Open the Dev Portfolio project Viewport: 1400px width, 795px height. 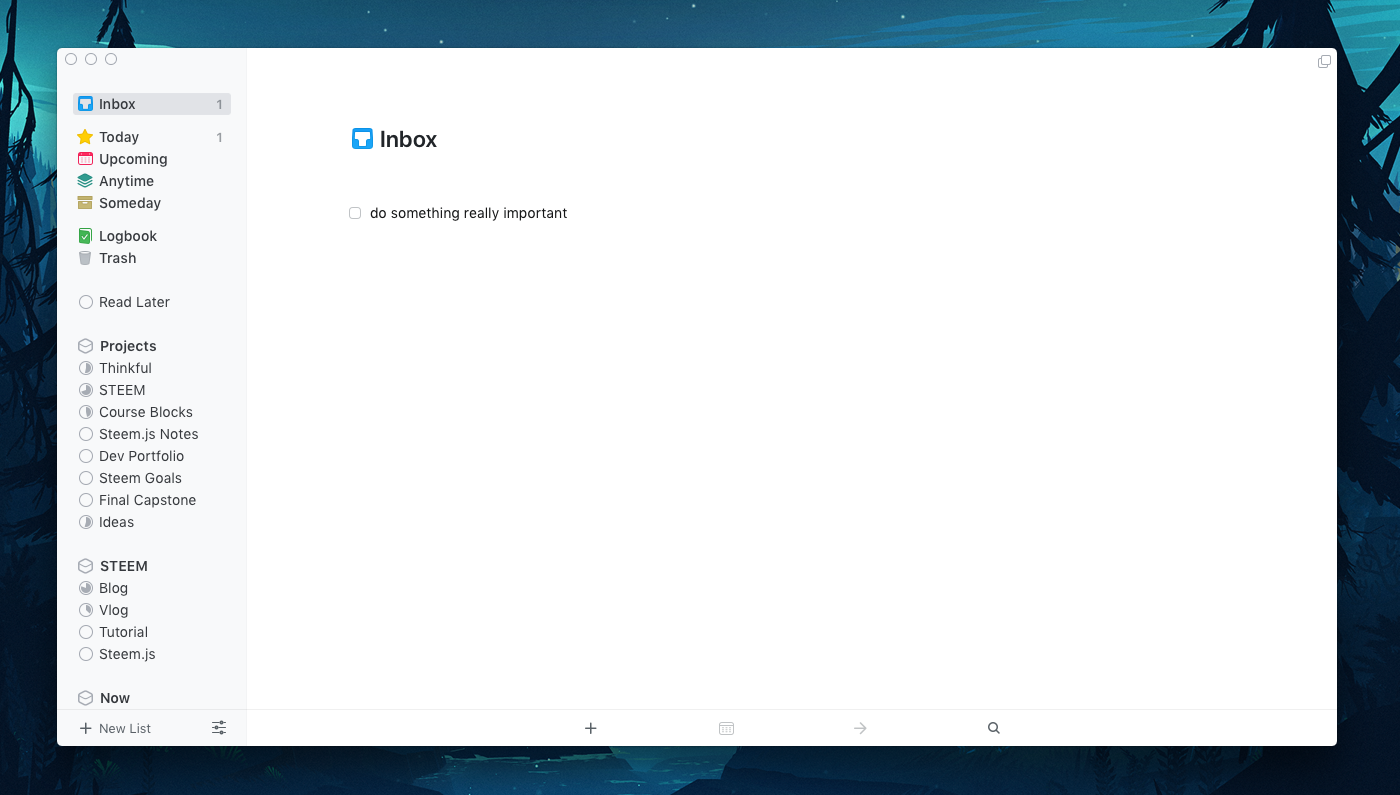[x=152, y=456]
